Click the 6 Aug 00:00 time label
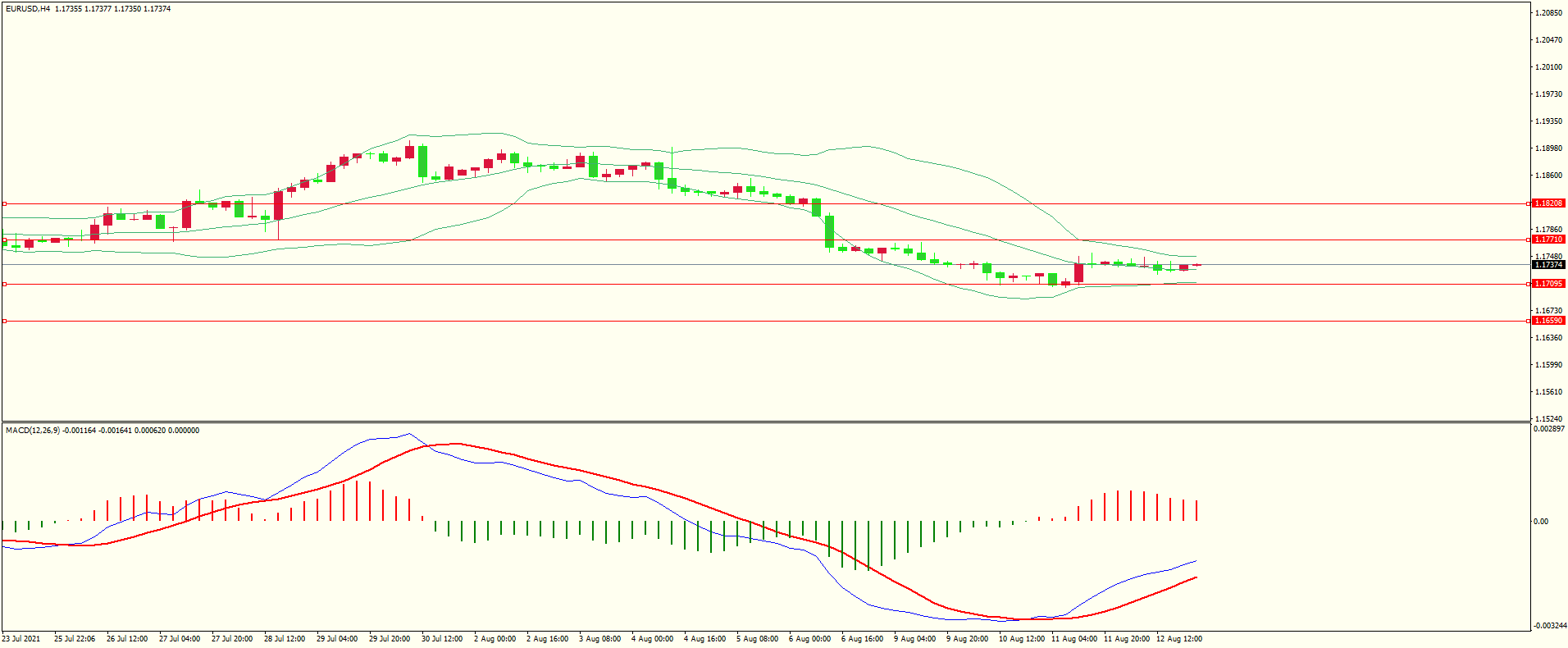The image size is (1568, 648). pos(809,639)
